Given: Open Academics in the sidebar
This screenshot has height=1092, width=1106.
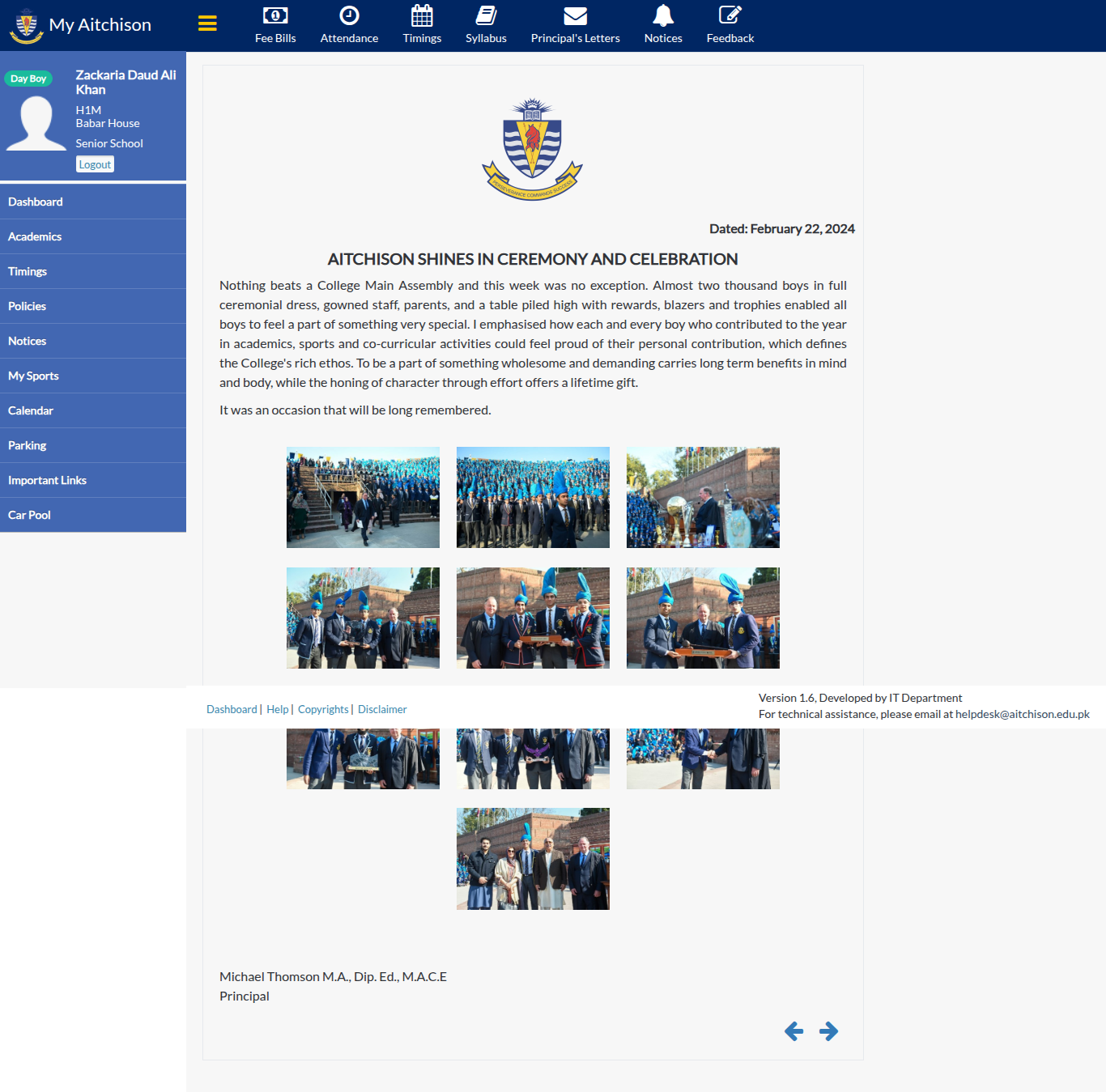Looking at the screenshot, I should [93, 236].
